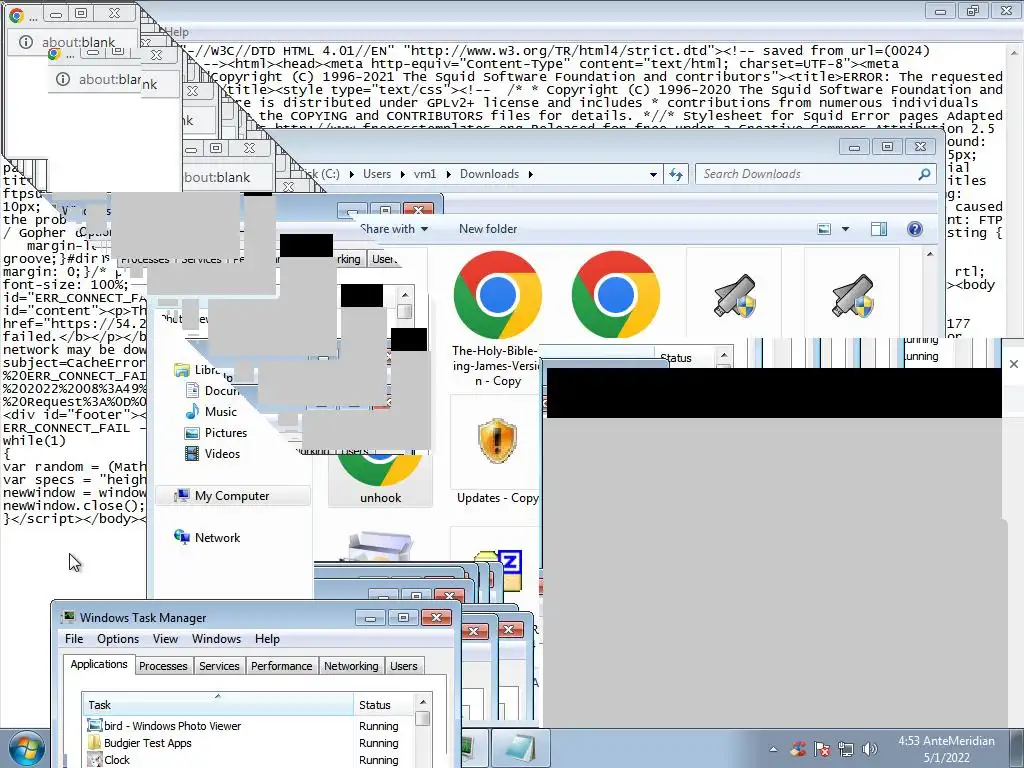Open the address bar history dropdown
The height and width of the screenshot is (768, 1024).
(x=652, y=174)
